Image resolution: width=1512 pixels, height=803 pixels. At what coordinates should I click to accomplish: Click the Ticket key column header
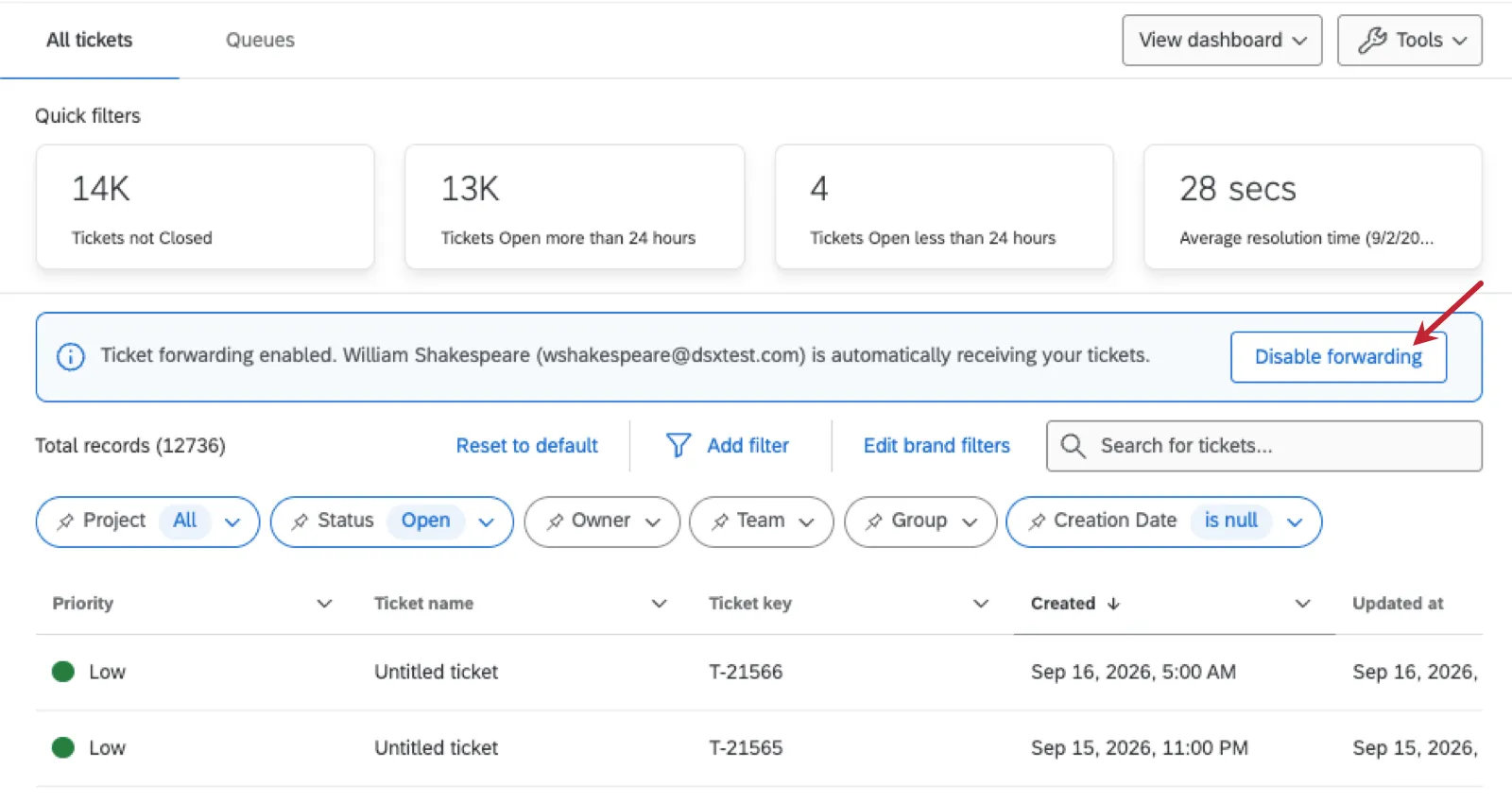tap(750, 604)
